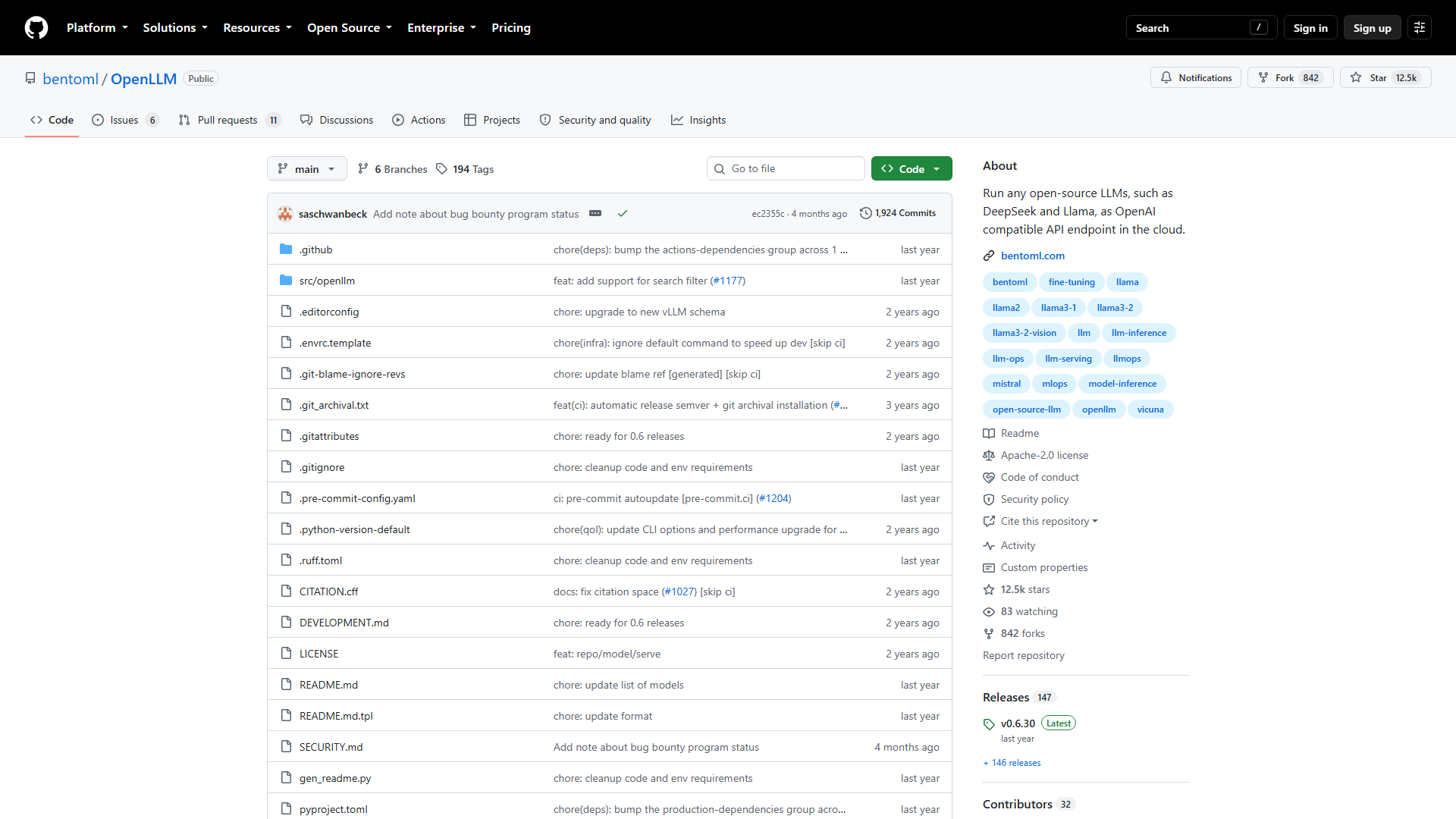This screenshot has height=819, width=1456.
Task: Expand the commit message ellipsis icon
Action: 595,214
